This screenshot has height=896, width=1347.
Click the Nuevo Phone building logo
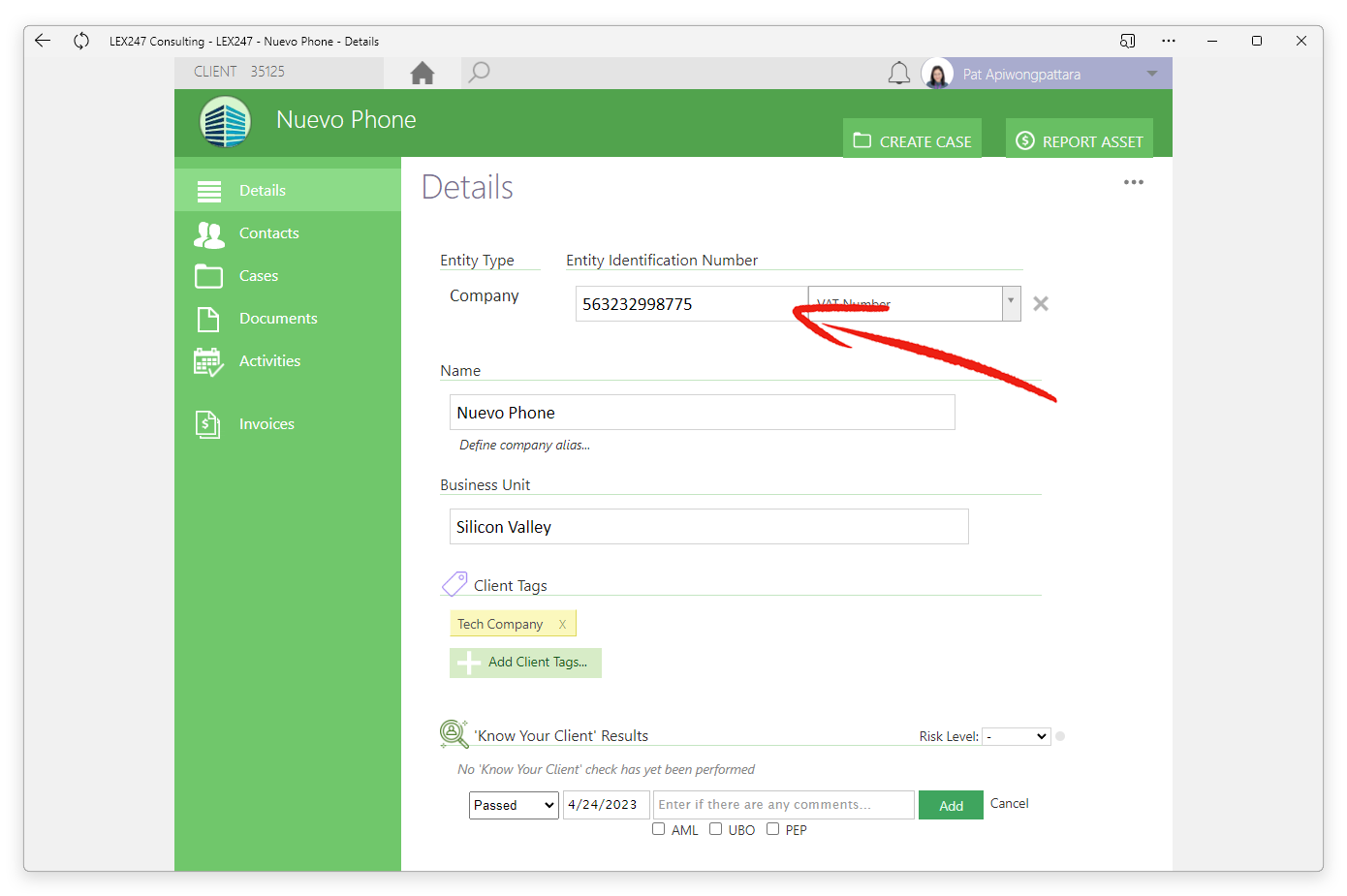[x=226, y=122]
